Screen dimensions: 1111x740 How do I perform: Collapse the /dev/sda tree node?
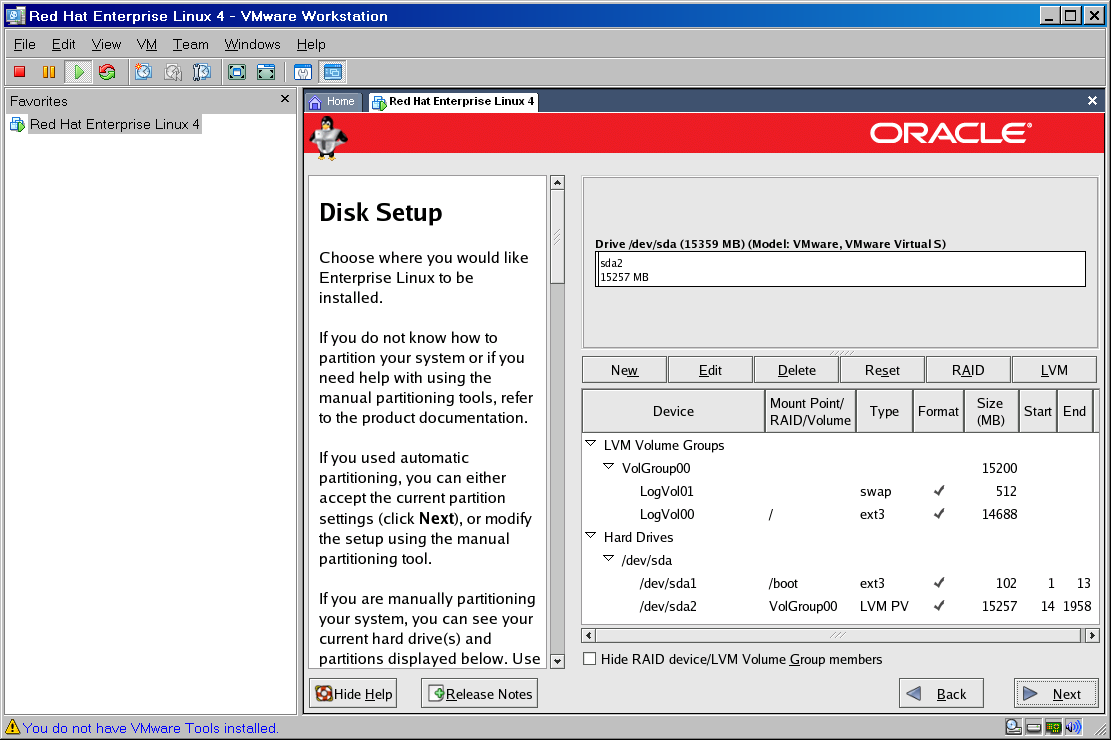pyautogui.click(x=609, y=559)
